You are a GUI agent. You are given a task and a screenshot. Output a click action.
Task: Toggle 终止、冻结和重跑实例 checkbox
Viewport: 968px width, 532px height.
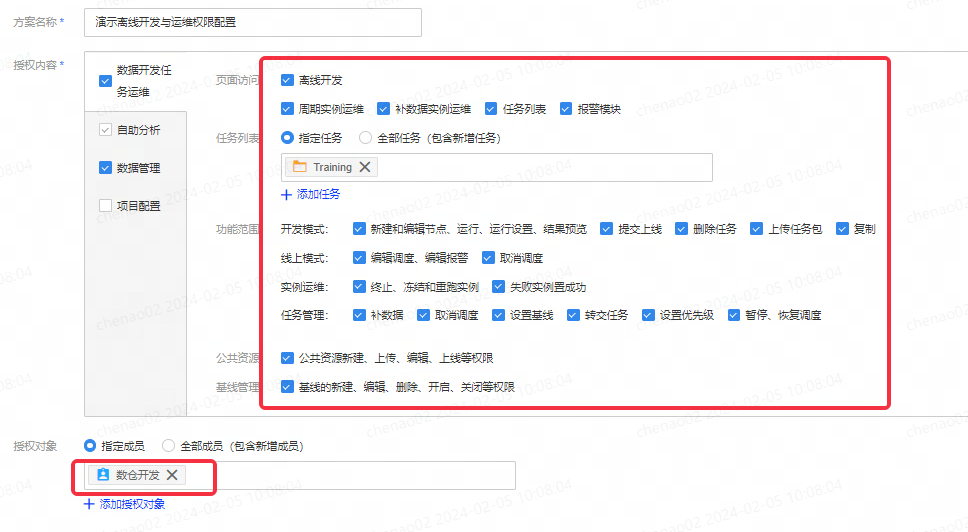coord(359,287)
